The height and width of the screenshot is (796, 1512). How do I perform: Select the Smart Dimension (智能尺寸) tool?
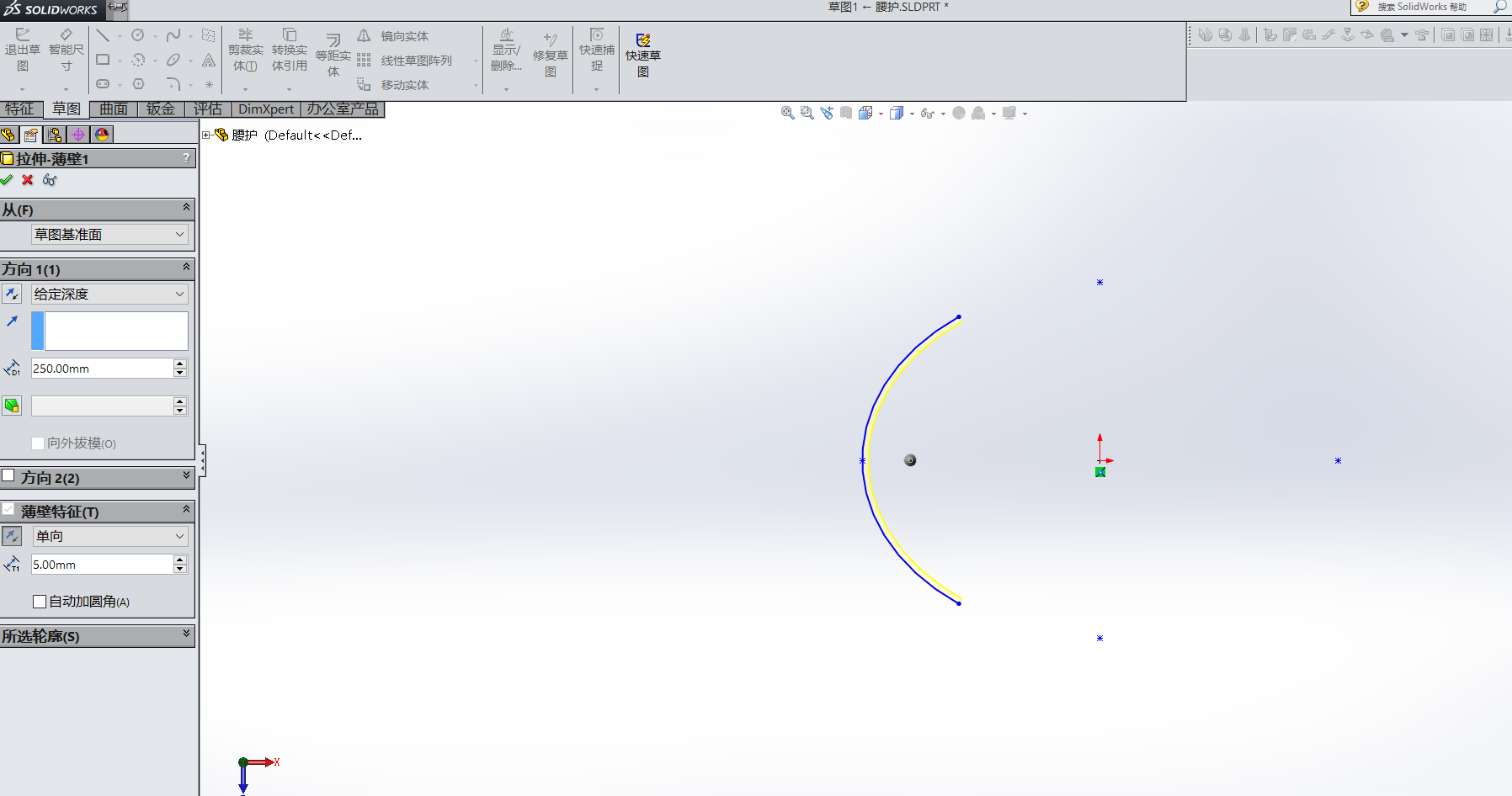tap(67, 50)
